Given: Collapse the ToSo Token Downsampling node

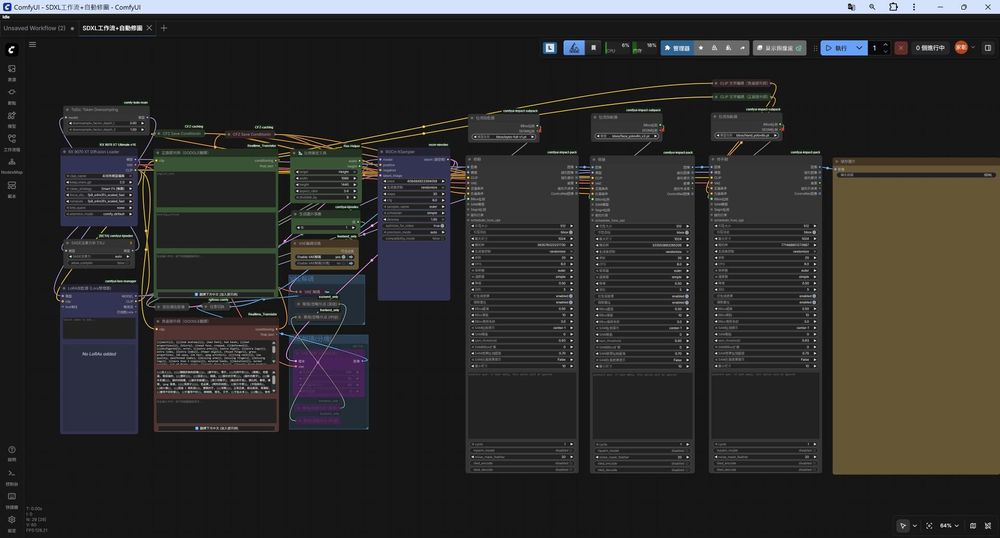Looking at the screenshot, I should coord(67,110).
